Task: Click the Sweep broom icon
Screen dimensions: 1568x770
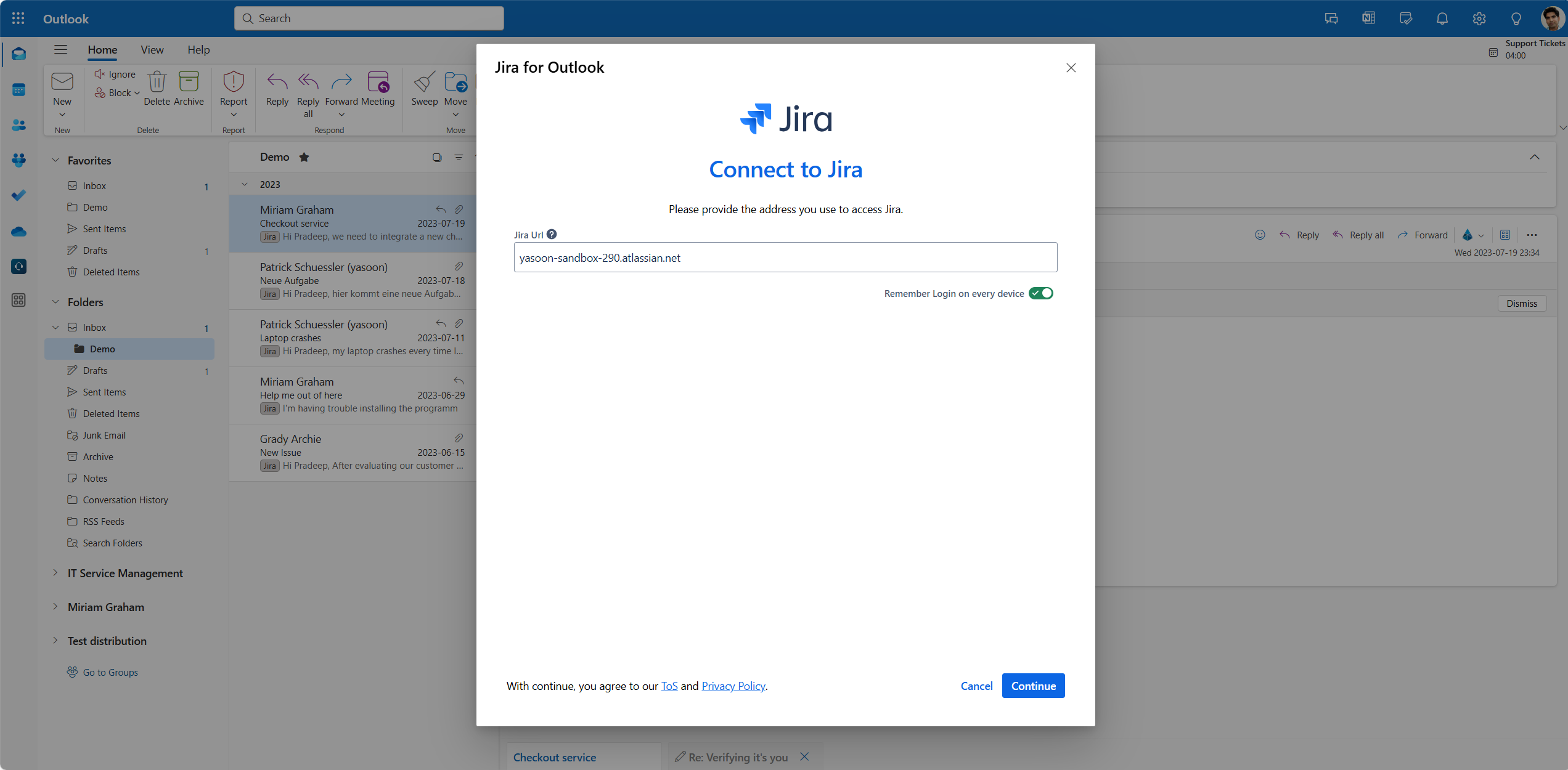Action: [x=424, y=83]
